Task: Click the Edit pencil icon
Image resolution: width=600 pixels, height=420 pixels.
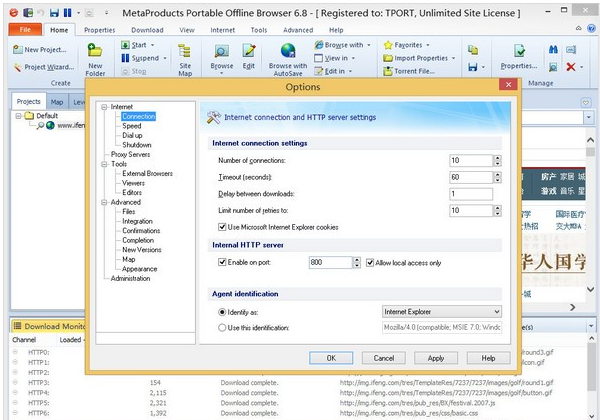Action: (x=249, y=50)
